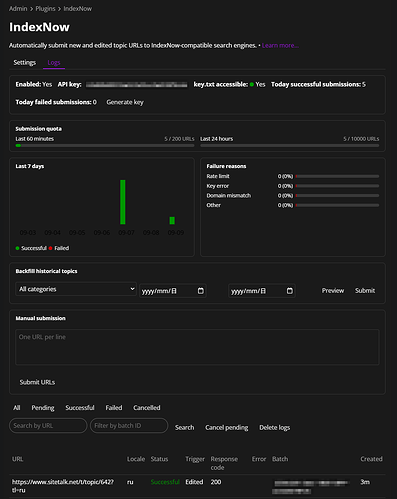Viewport: 397px width, 499px height.
Task: Focus the second backfill date input
Action: click(262, 291)
